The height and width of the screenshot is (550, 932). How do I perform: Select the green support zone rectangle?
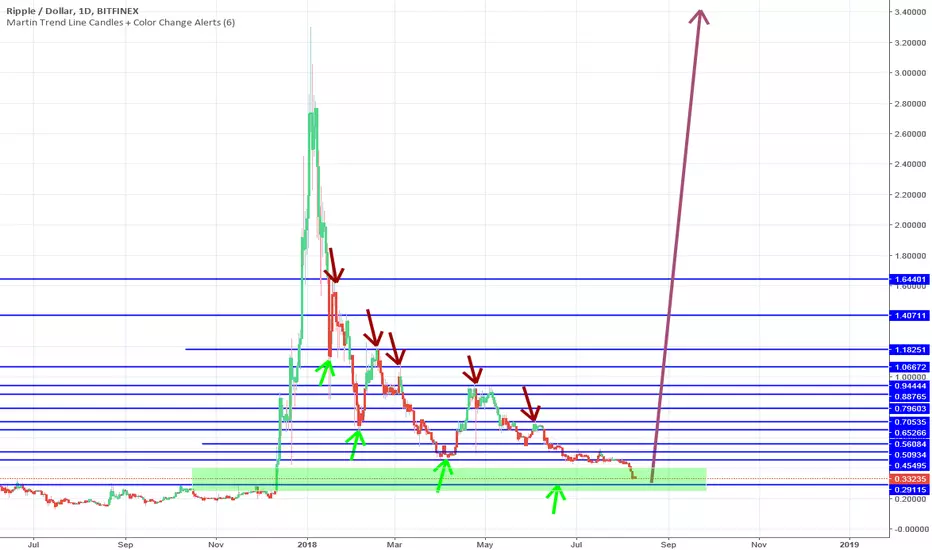449,479
